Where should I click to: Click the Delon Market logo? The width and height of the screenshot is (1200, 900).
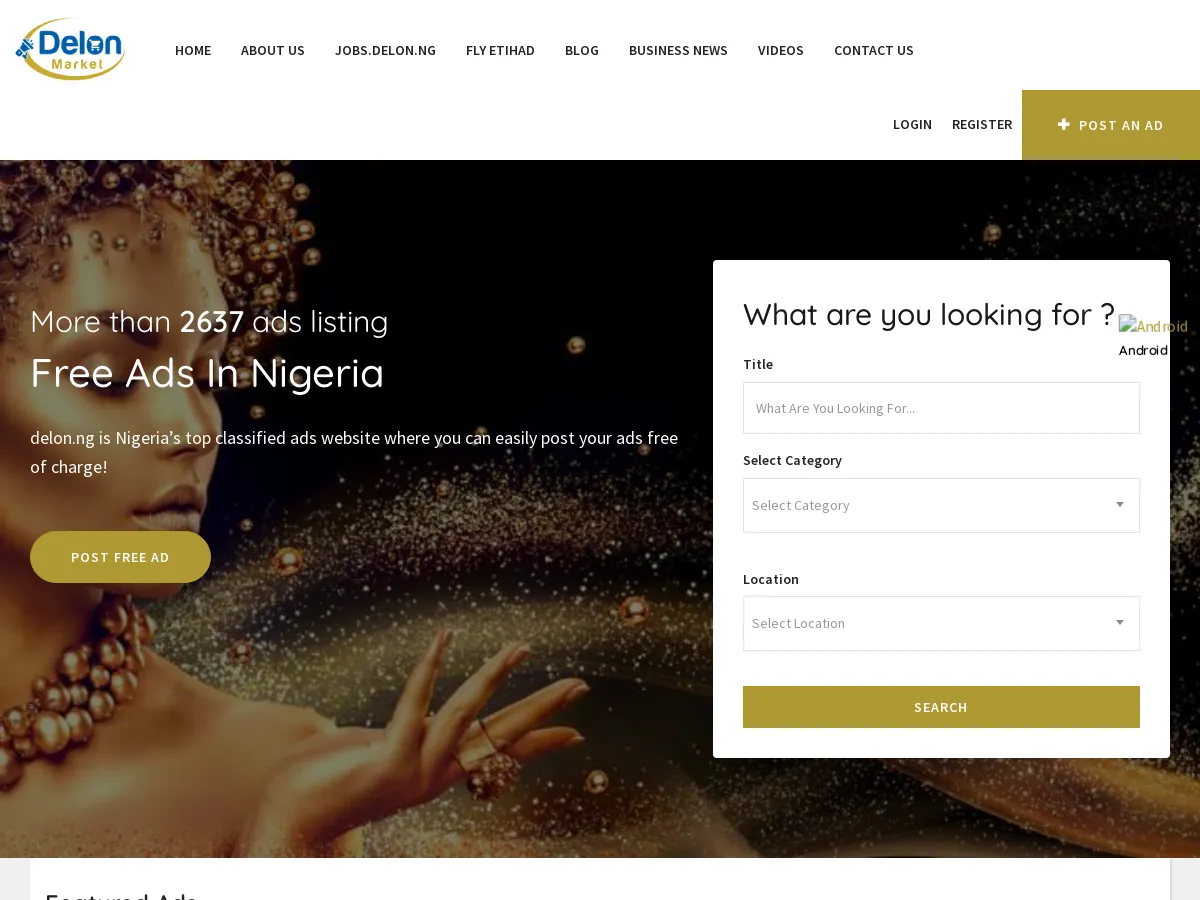tap(70, 49)
